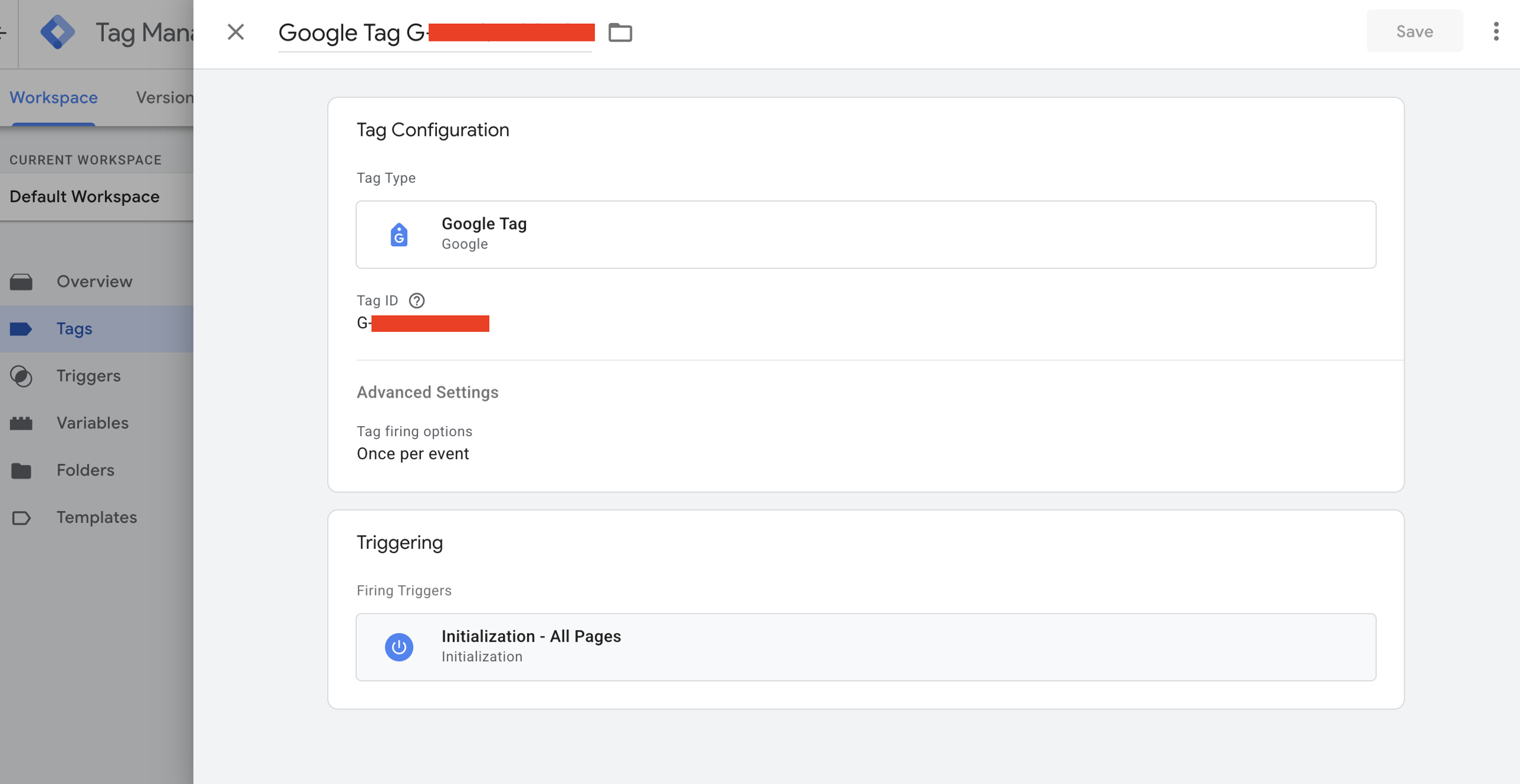Click the Triggering section heading
1520x784 pixels.
point(400,543)
